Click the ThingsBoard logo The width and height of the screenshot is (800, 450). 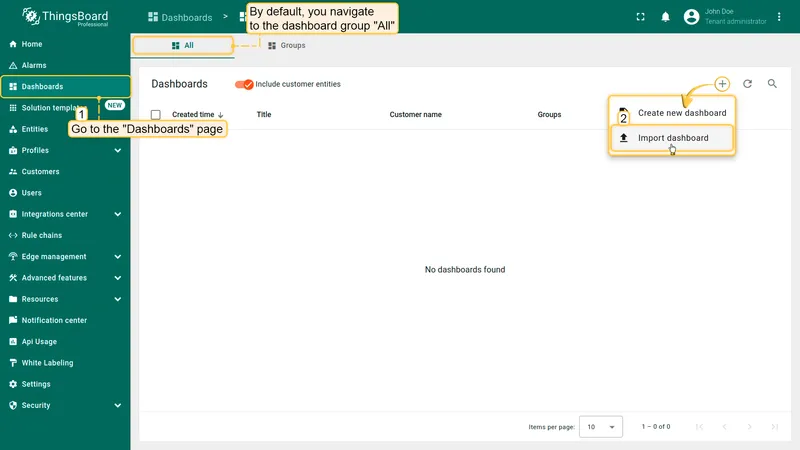(65, 17)
